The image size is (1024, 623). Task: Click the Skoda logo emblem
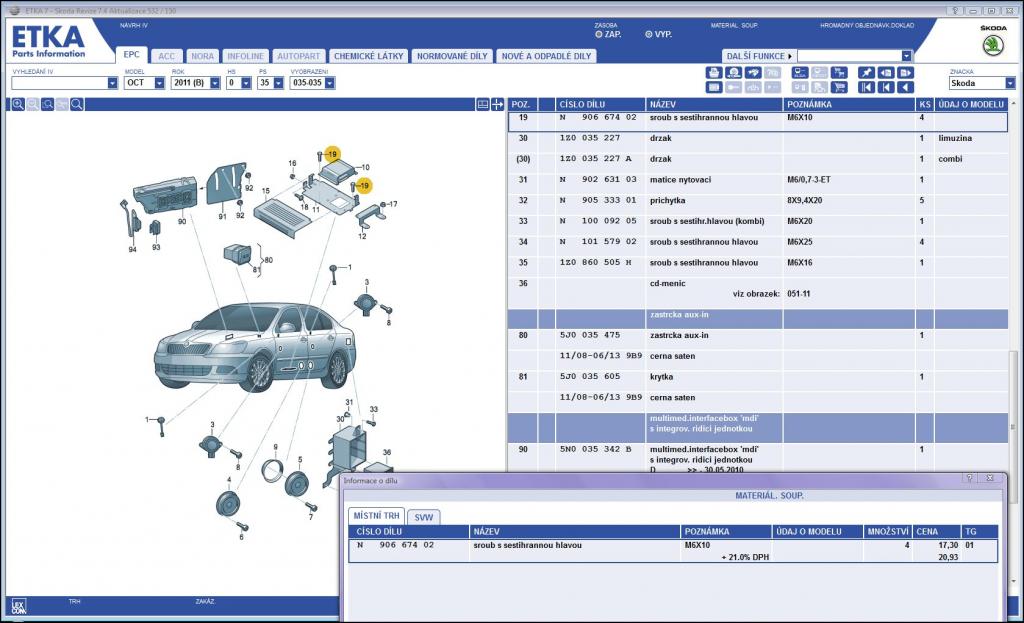pos(993,45)
